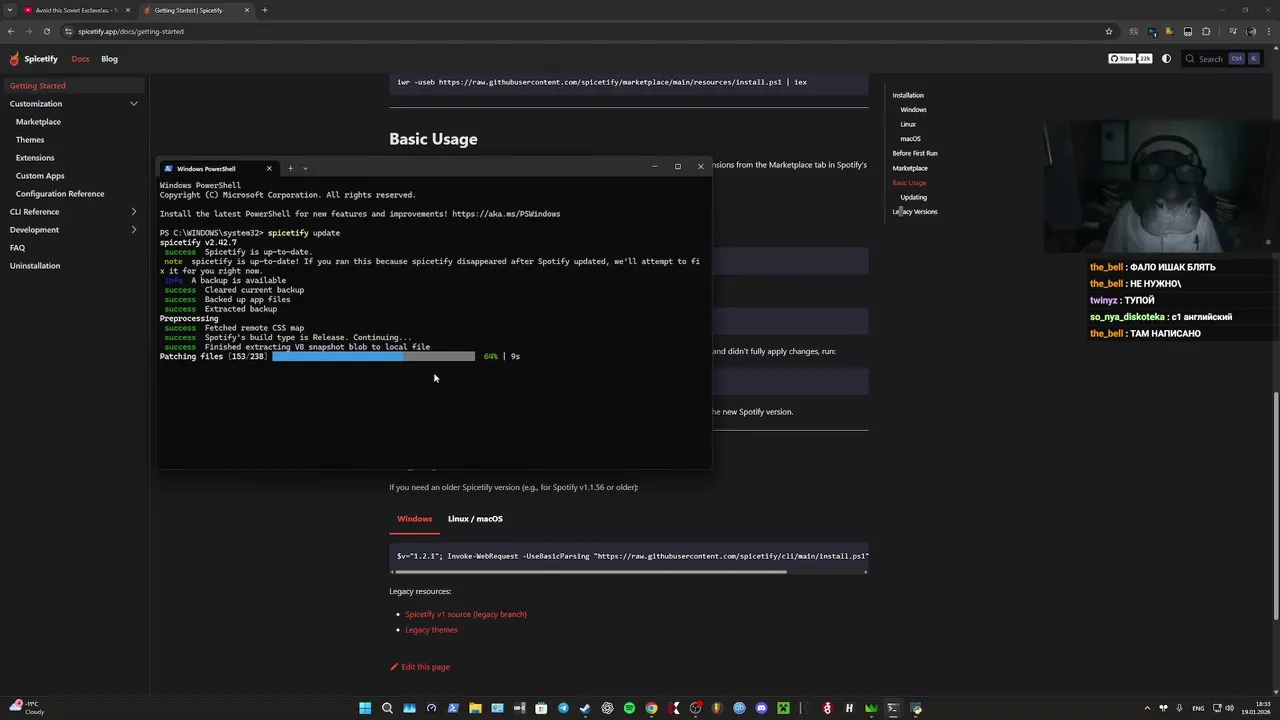Open FAQ page in sidebar
Screen dimensions: 1280x720
(x=17, y=248)
